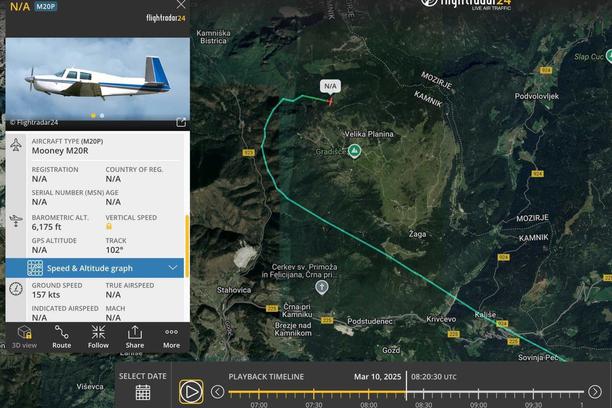Click the church location pin on map
The image size is (612, 408).
[x=322, y=287]
